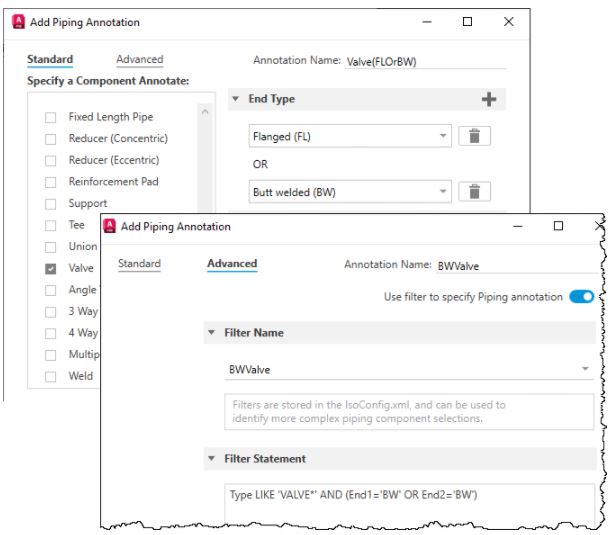Check the Weld checkbox
The height and width of the screenshot is (535, 613).
point(50,377)
